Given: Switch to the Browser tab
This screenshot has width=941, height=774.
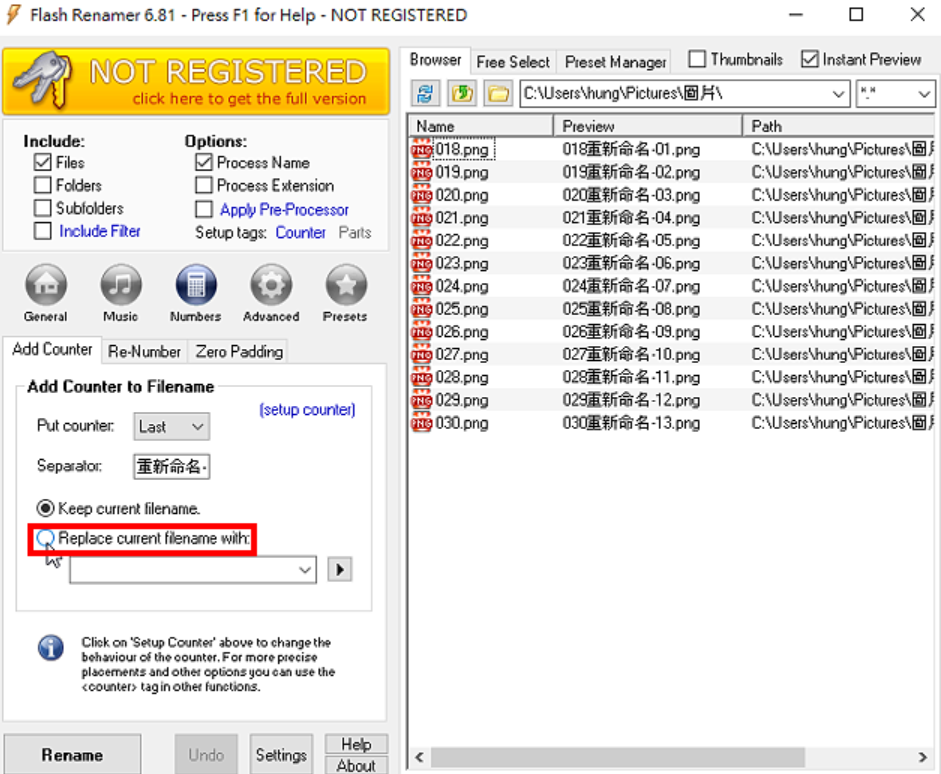Looking at the screenshot, I should pos(436,60).
